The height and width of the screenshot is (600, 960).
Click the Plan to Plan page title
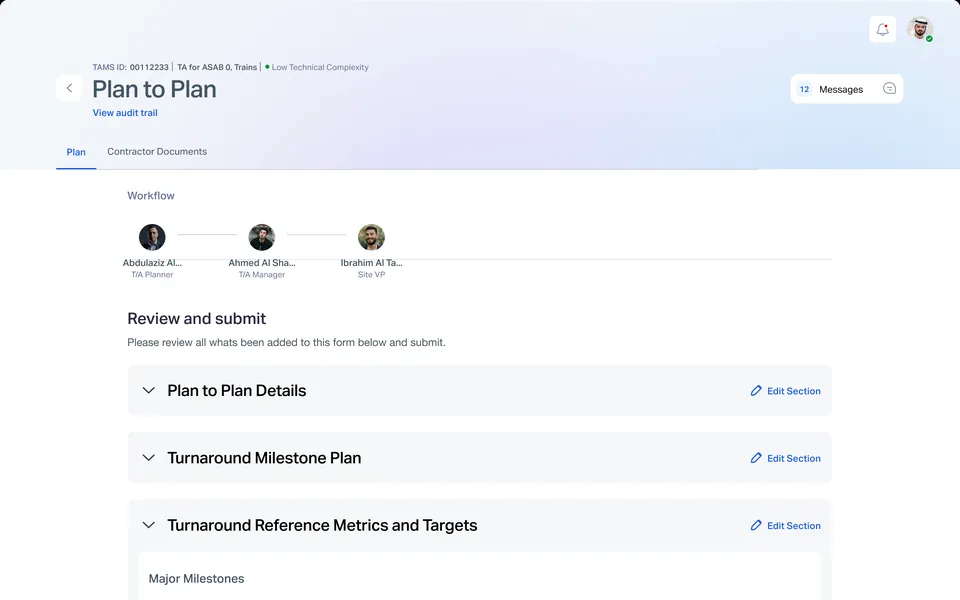point(154,89)
